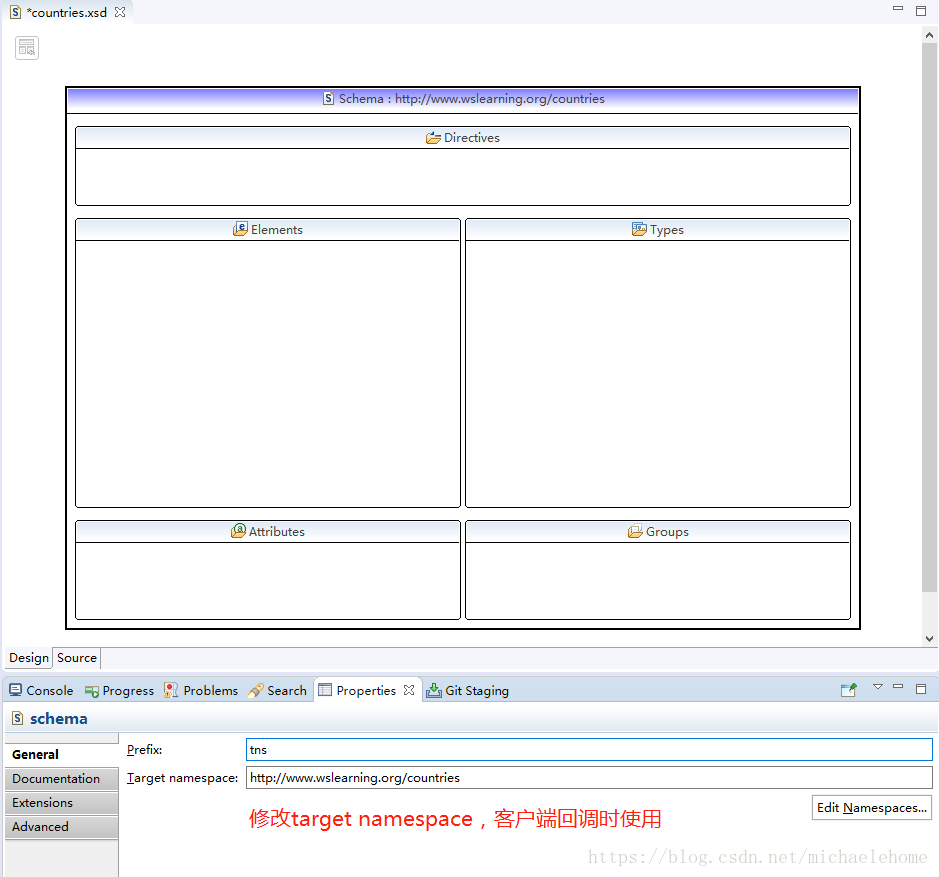This screenshot has height=877, width=939.
Task: Maximize the editor area
Action: (921, 11)
